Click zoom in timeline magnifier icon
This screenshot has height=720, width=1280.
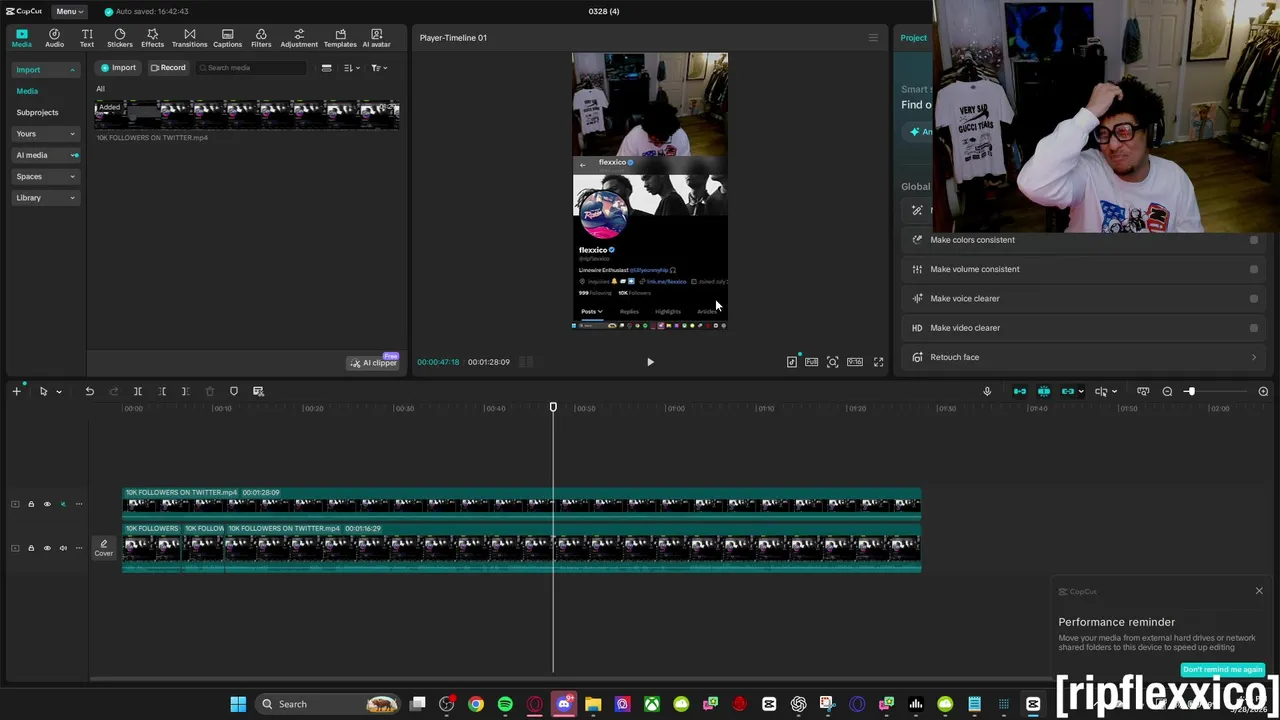click(x=1263, y=391)
